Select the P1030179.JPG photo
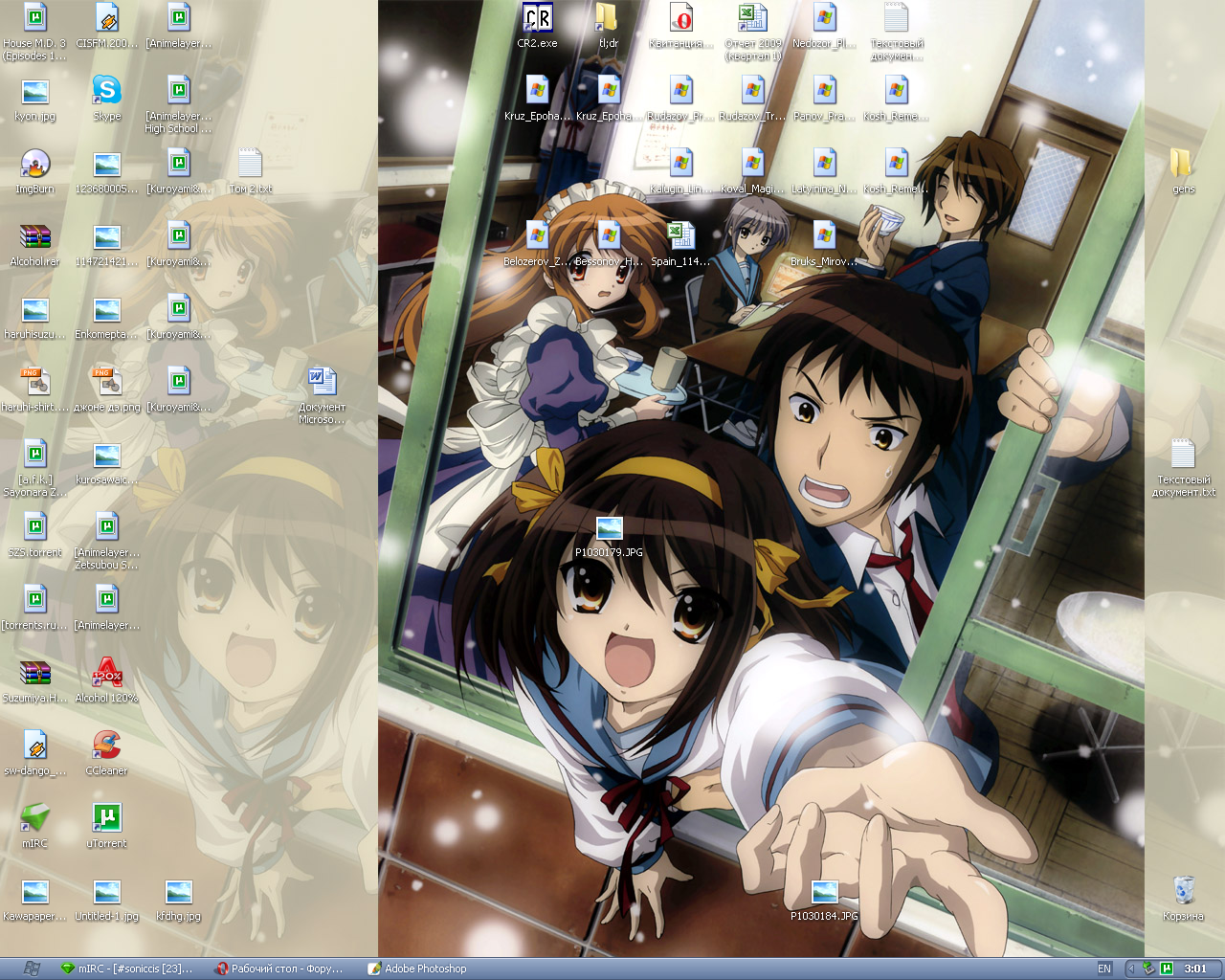Viewport: 1225px width, 980px height. click(609, 535)
